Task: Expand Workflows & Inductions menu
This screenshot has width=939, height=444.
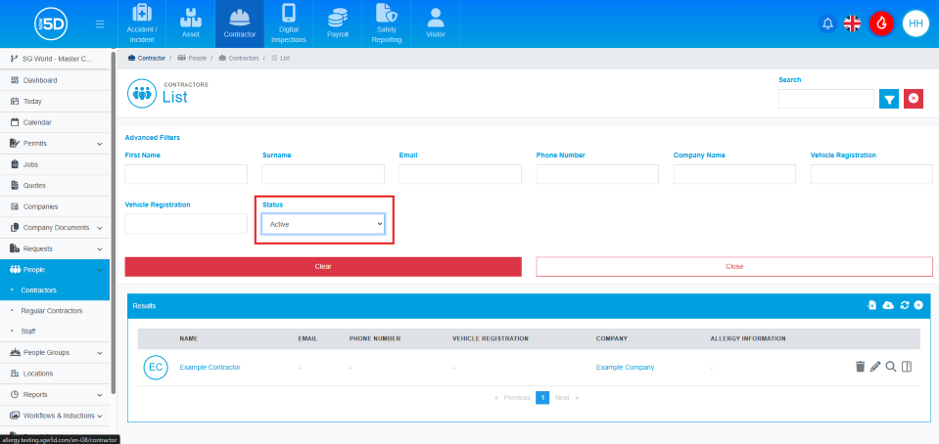Action: pyautogui.click(x=55, y=415)
